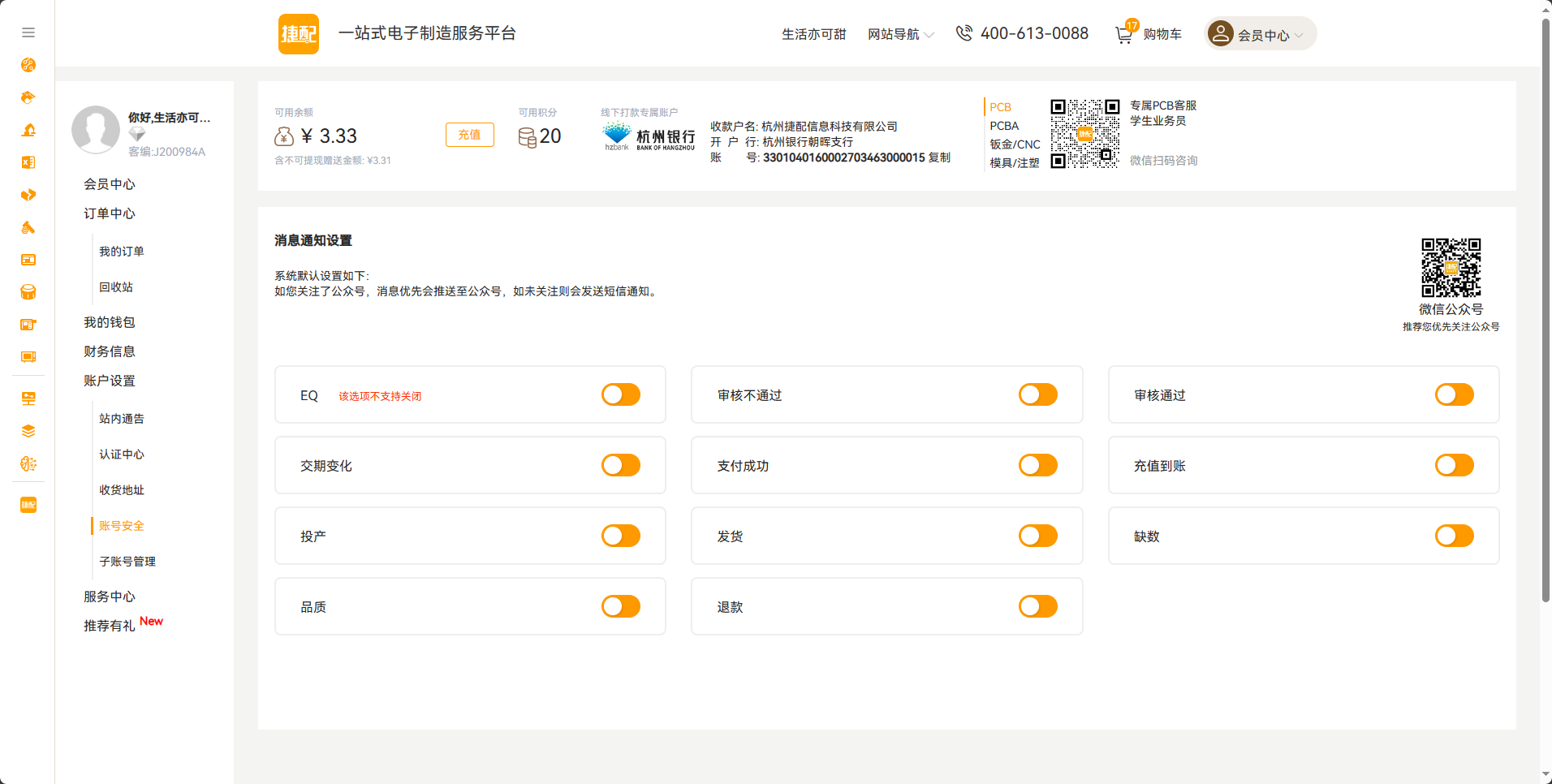Disable the 发货 notification toggle
This screenshot has height=784, width=1552.
tap(1037, 536)
